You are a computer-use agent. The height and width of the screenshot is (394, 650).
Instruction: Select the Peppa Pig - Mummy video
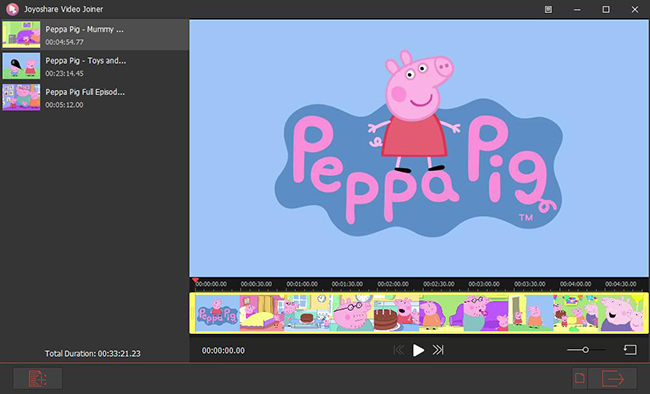click(95, 35)
